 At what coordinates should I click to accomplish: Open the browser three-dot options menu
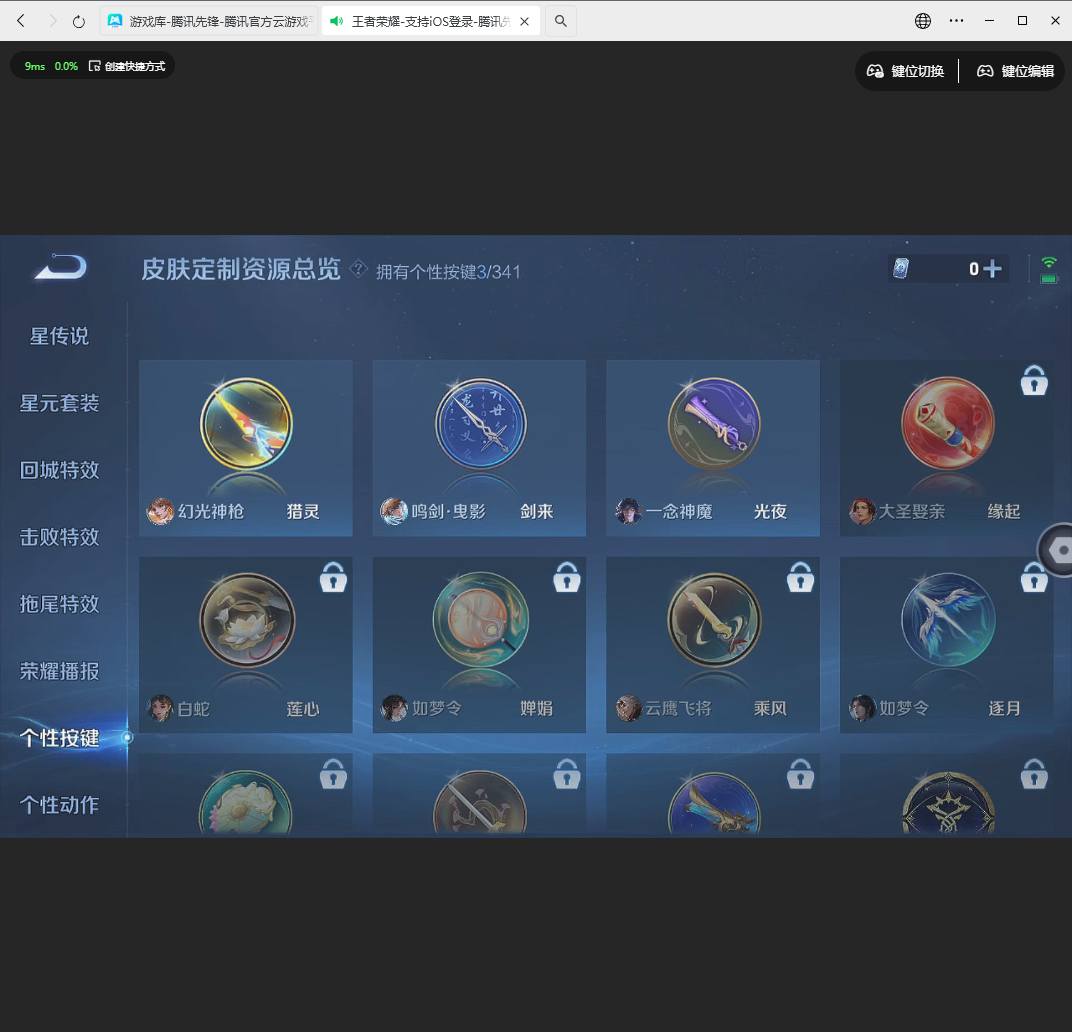956,20
